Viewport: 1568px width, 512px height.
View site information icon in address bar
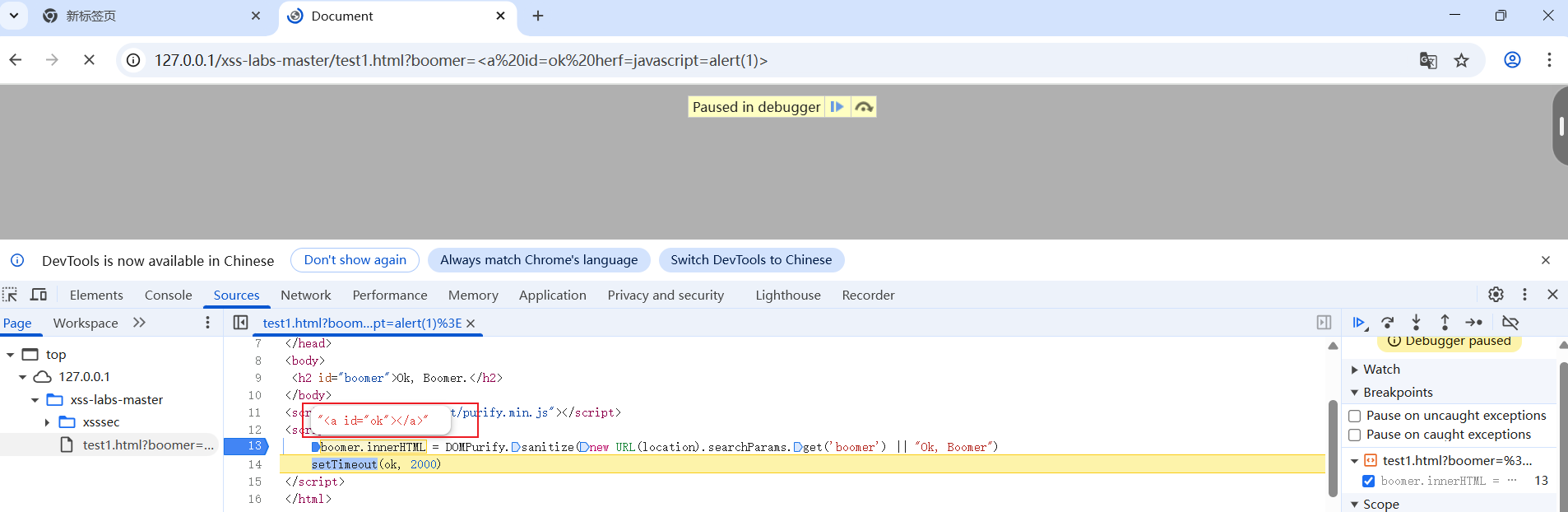click(133, 60)
